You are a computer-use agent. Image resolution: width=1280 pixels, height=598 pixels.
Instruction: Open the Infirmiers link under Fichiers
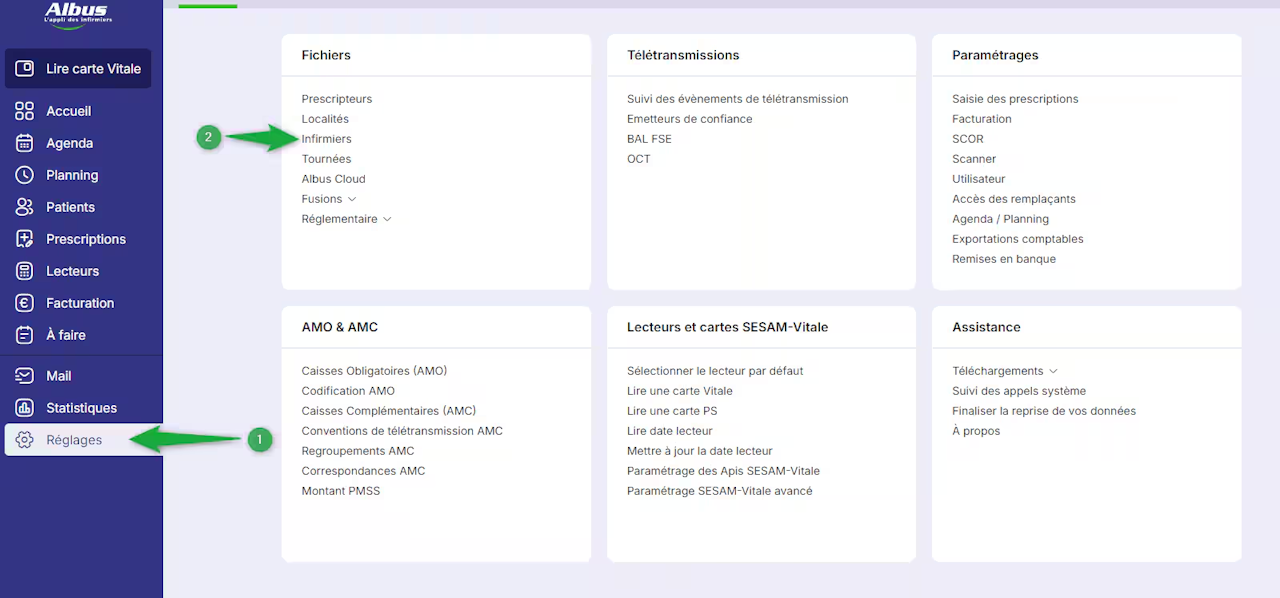pyautogui.click(x=326, y=139)
